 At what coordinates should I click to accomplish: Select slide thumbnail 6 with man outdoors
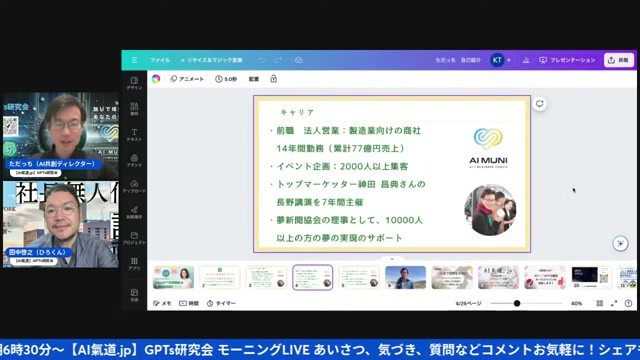pyautogui.click(x=405, y=278)
